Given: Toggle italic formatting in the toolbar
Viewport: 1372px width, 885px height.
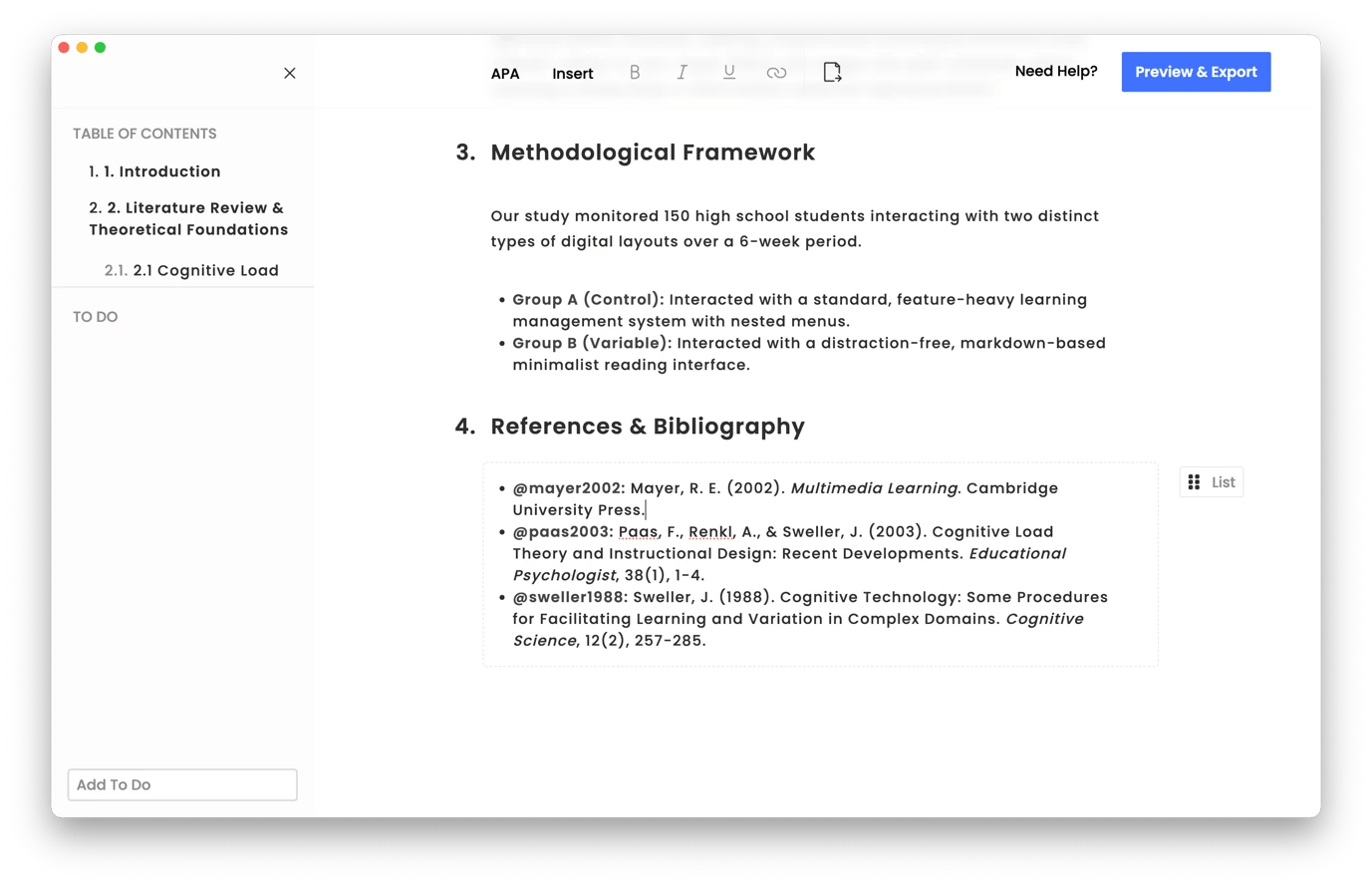Looking at the screenshot, I should coord(682,72).
